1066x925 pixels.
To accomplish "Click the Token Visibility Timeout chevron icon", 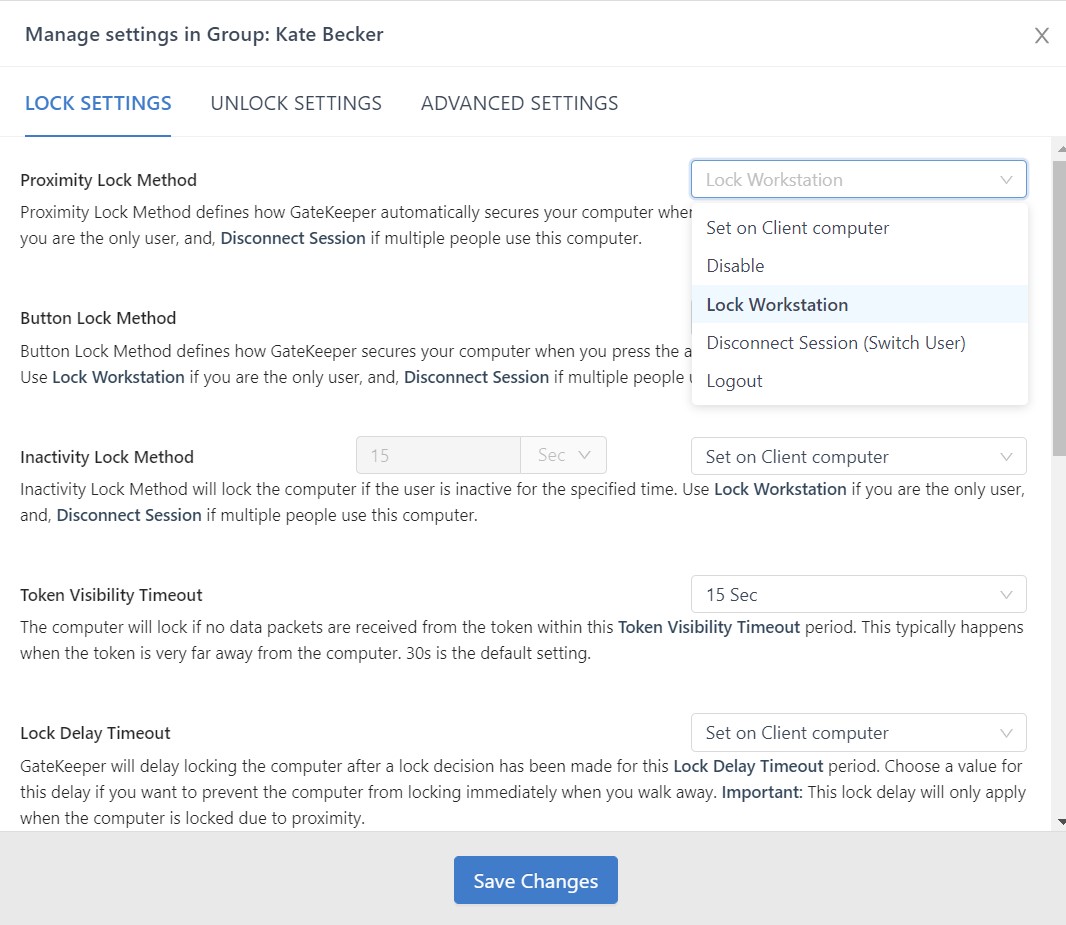I will tap(1007, 593).
